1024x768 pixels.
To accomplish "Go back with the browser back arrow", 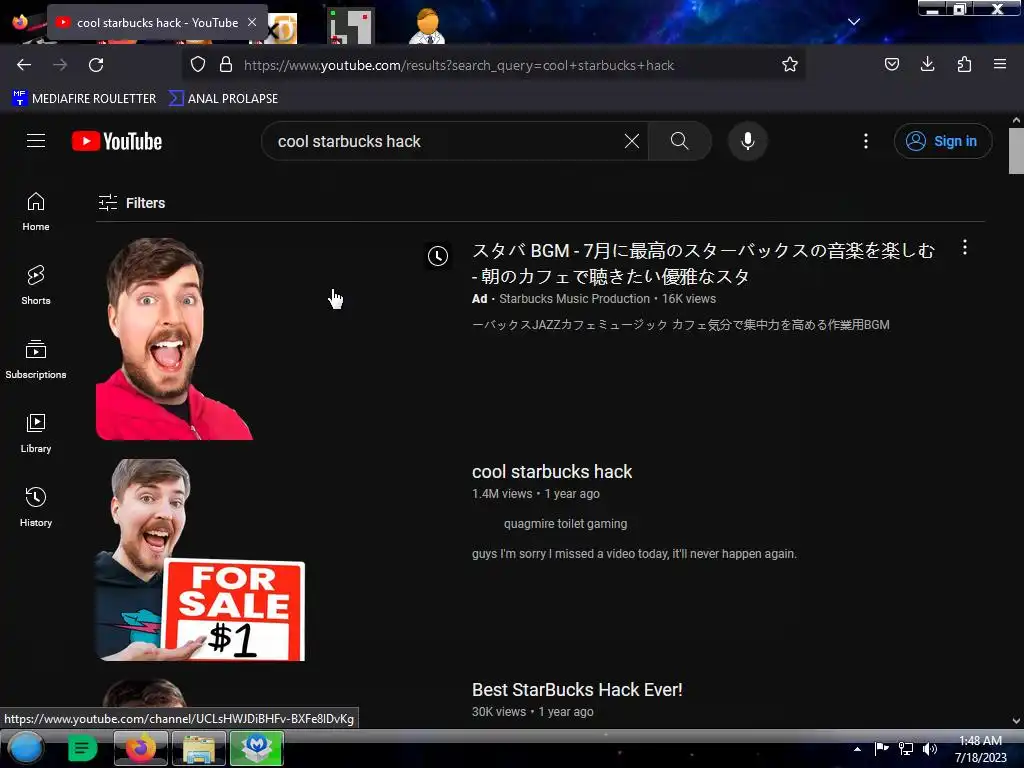I will point(24,65).
